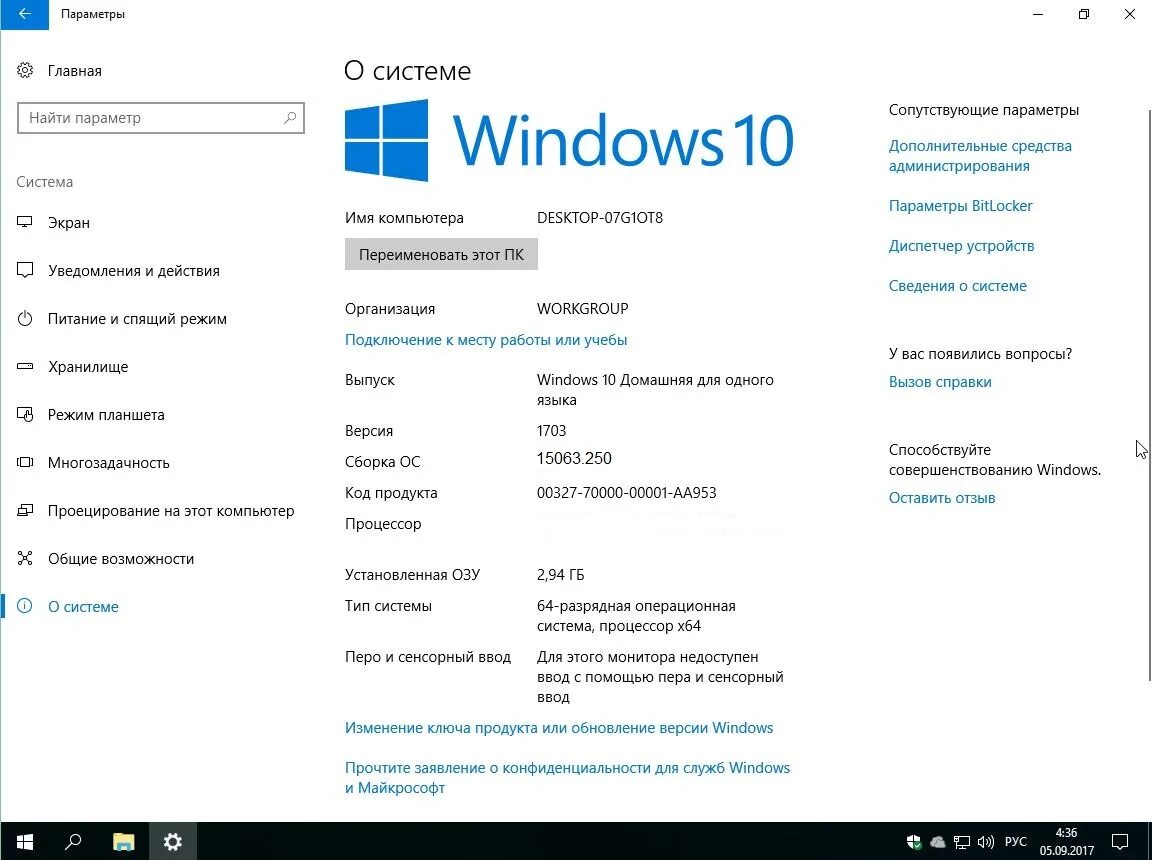This screenshot has width=1152, height=860.
Task: Click product code 00327-70000-00001-AA953
Action: (626, 493)
